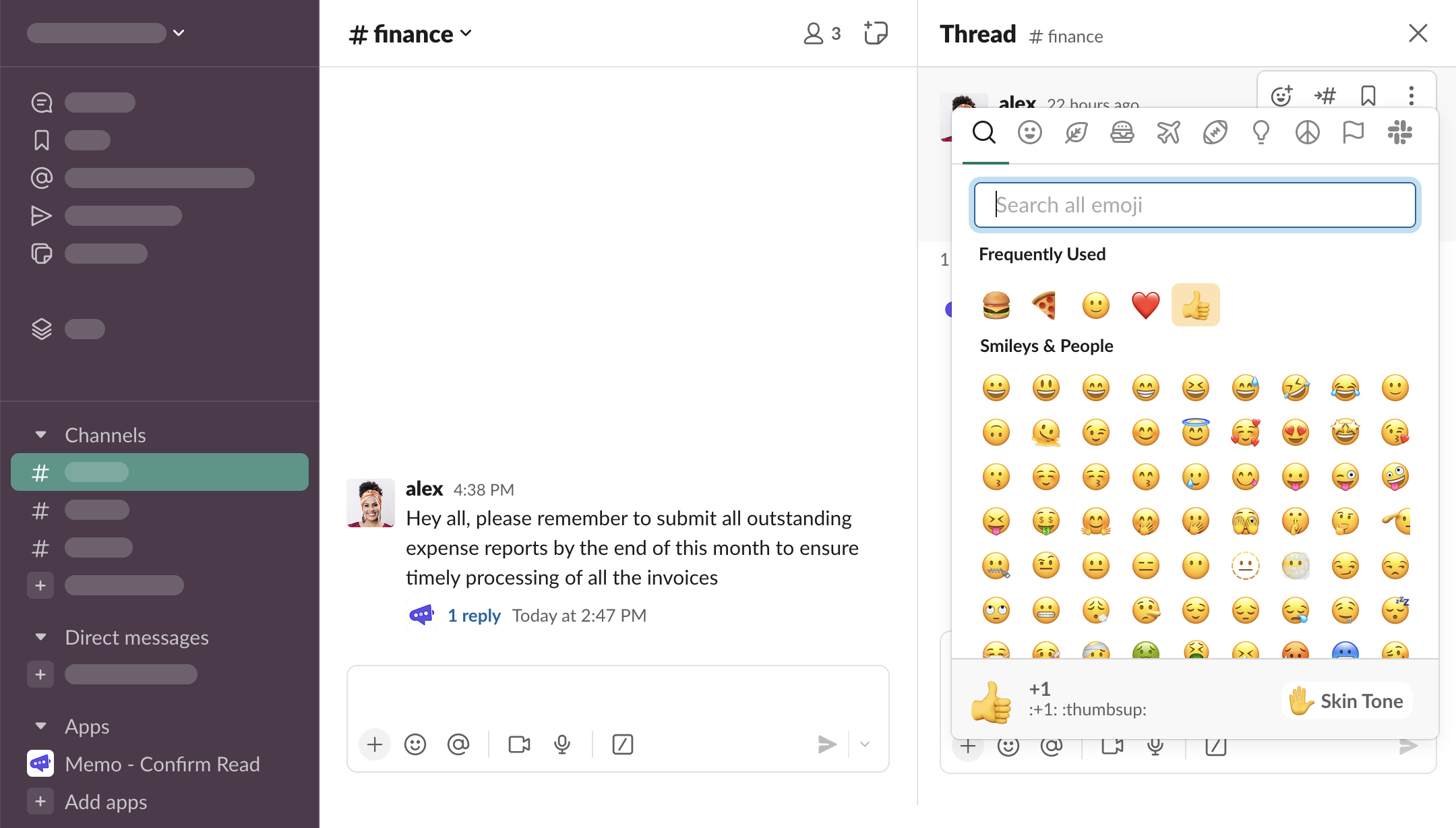1456x828 pixels.
Task: Select the Flags emoji category
Action: [x=1353, y=133]
